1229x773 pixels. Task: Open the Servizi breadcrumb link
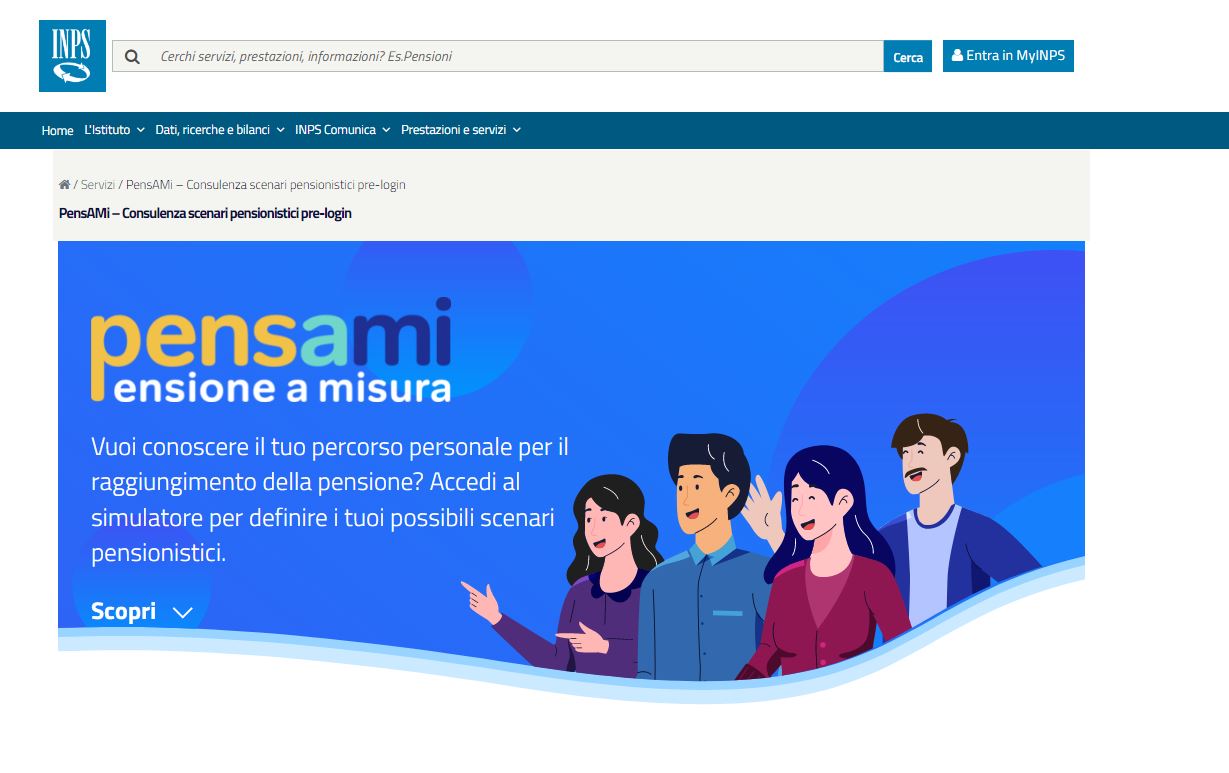coord(98,185)
